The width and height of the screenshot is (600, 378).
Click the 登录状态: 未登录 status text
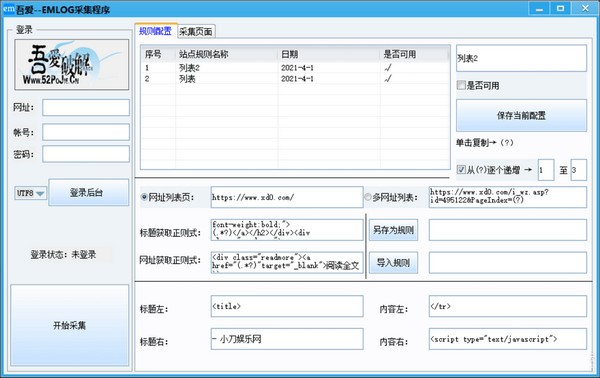63,254
